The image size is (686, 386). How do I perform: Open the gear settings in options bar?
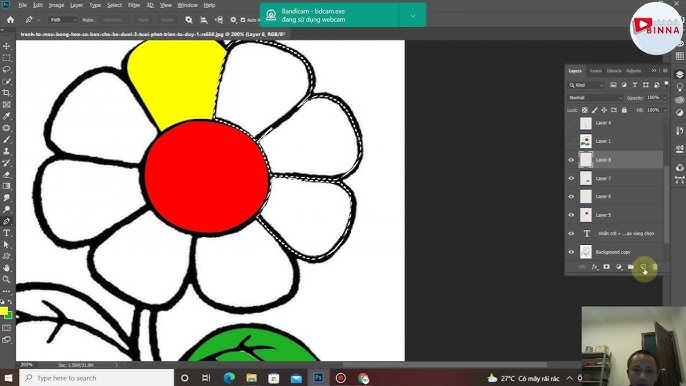(233, 20)
